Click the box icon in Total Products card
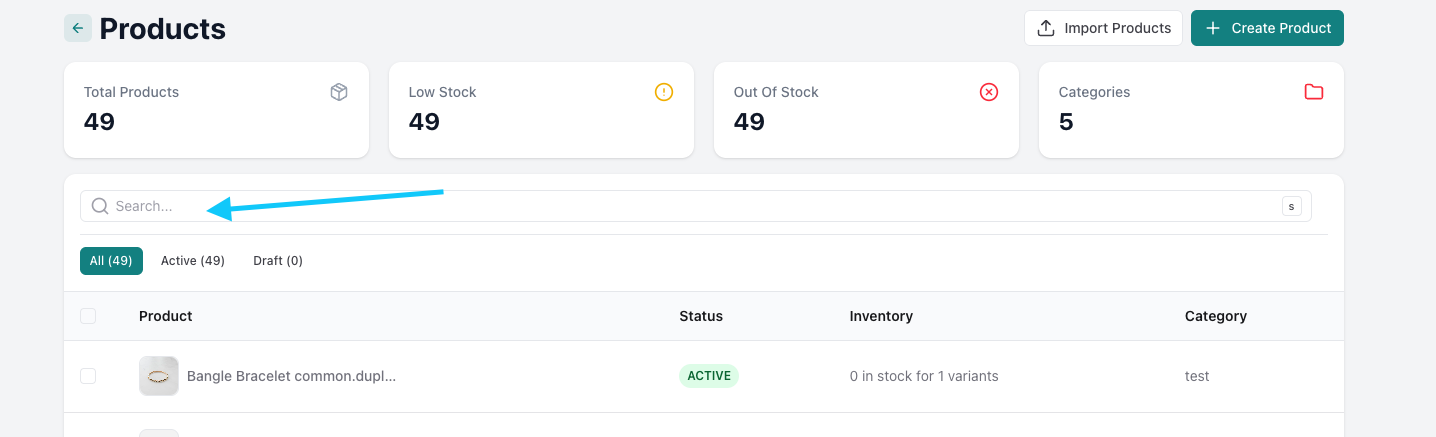Screen dimensions: 1436x437 point(339,92)
